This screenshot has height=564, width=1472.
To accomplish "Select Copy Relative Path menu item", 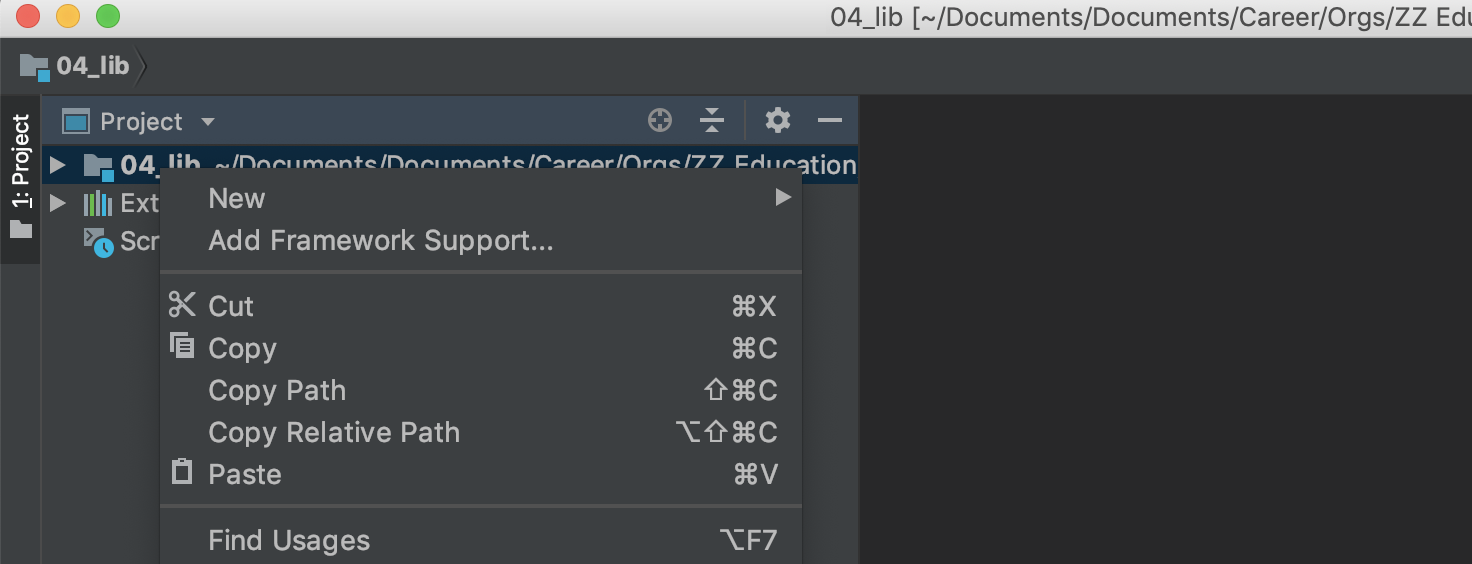I will [x=481, y=432].
